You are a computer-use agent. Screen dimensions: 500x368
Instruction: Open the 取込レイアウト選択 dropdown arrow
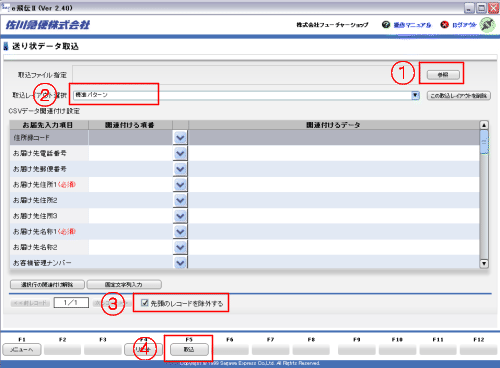coord(415,95)
